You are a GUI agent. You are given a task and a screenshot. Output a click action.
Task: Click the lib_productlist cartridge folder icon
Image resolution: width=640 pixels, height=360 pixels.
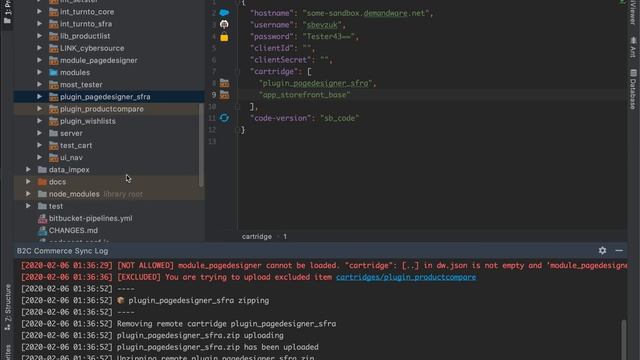coord(53,36)
